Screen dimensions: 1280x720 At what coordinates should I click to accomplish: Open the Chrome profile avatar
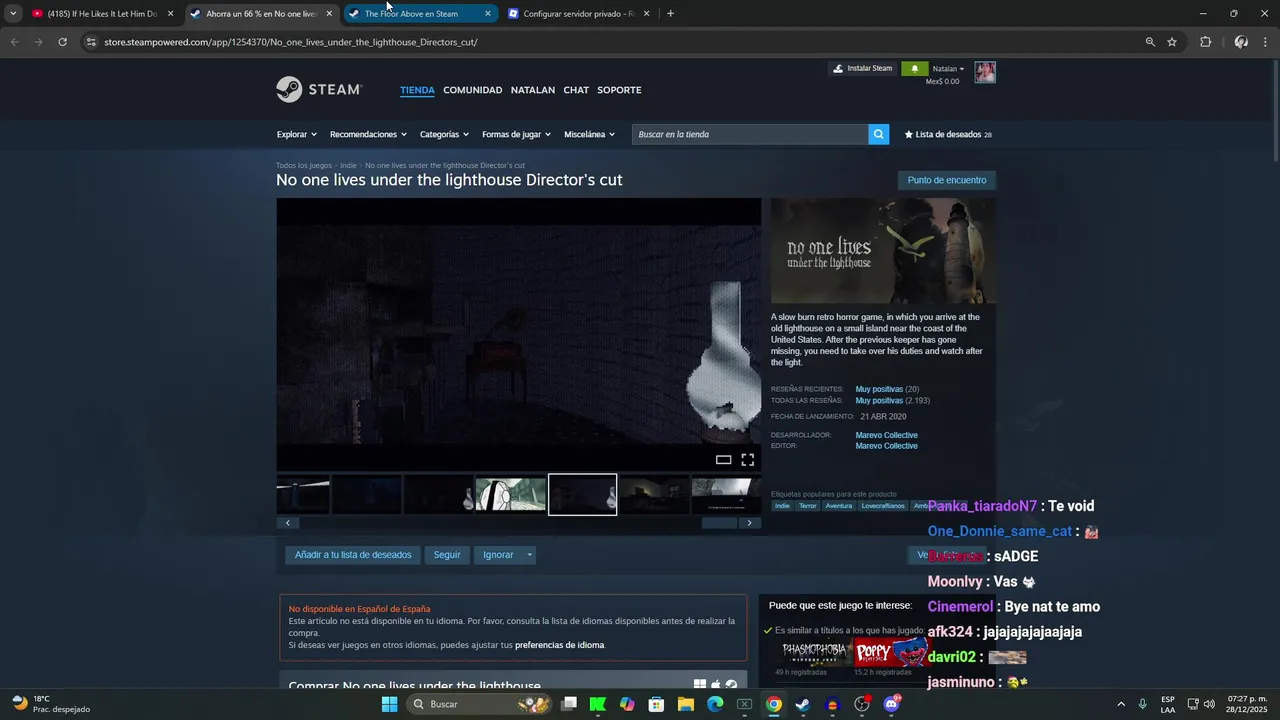coord(1241,42)
